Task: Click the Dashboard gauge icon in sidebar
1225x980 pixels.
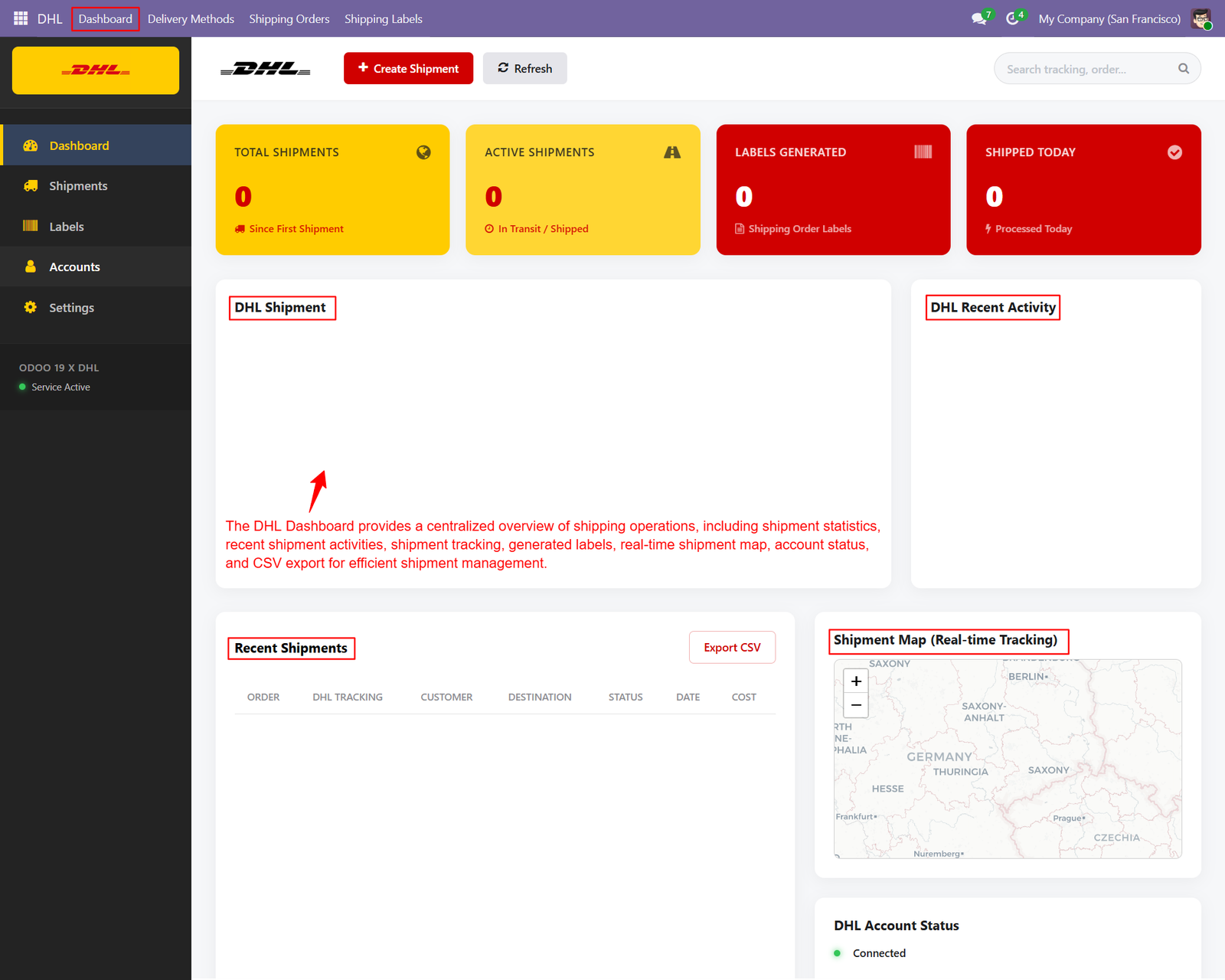Action: coord(31,145)
